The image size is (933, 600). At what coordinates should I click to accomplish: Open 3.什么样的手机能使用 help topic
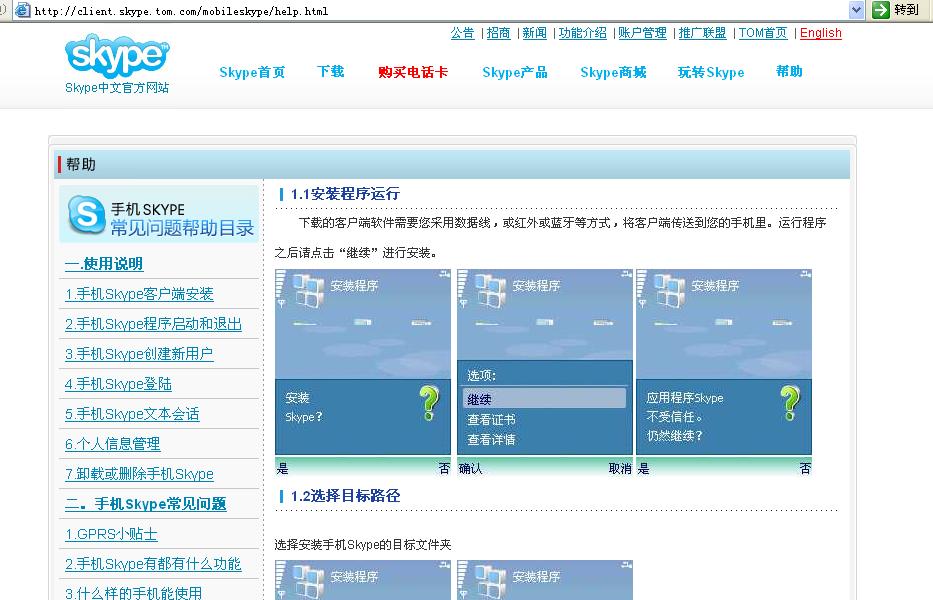(x=133, y=593)
